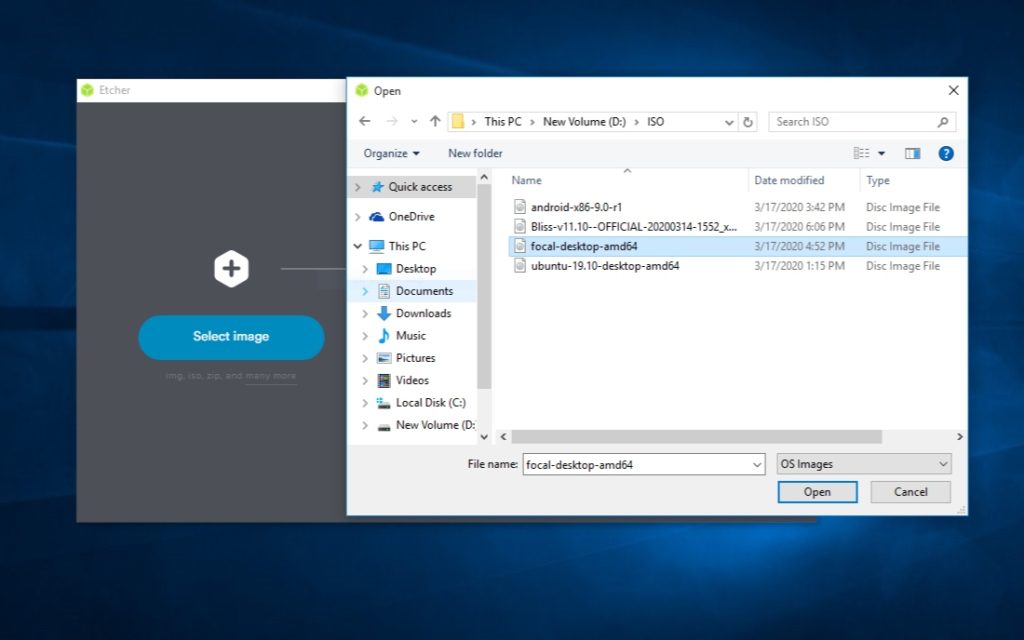Expand the Documents node chevron
The height and width of the screenshot is (640, 1024).
click(x=365, y=291)
